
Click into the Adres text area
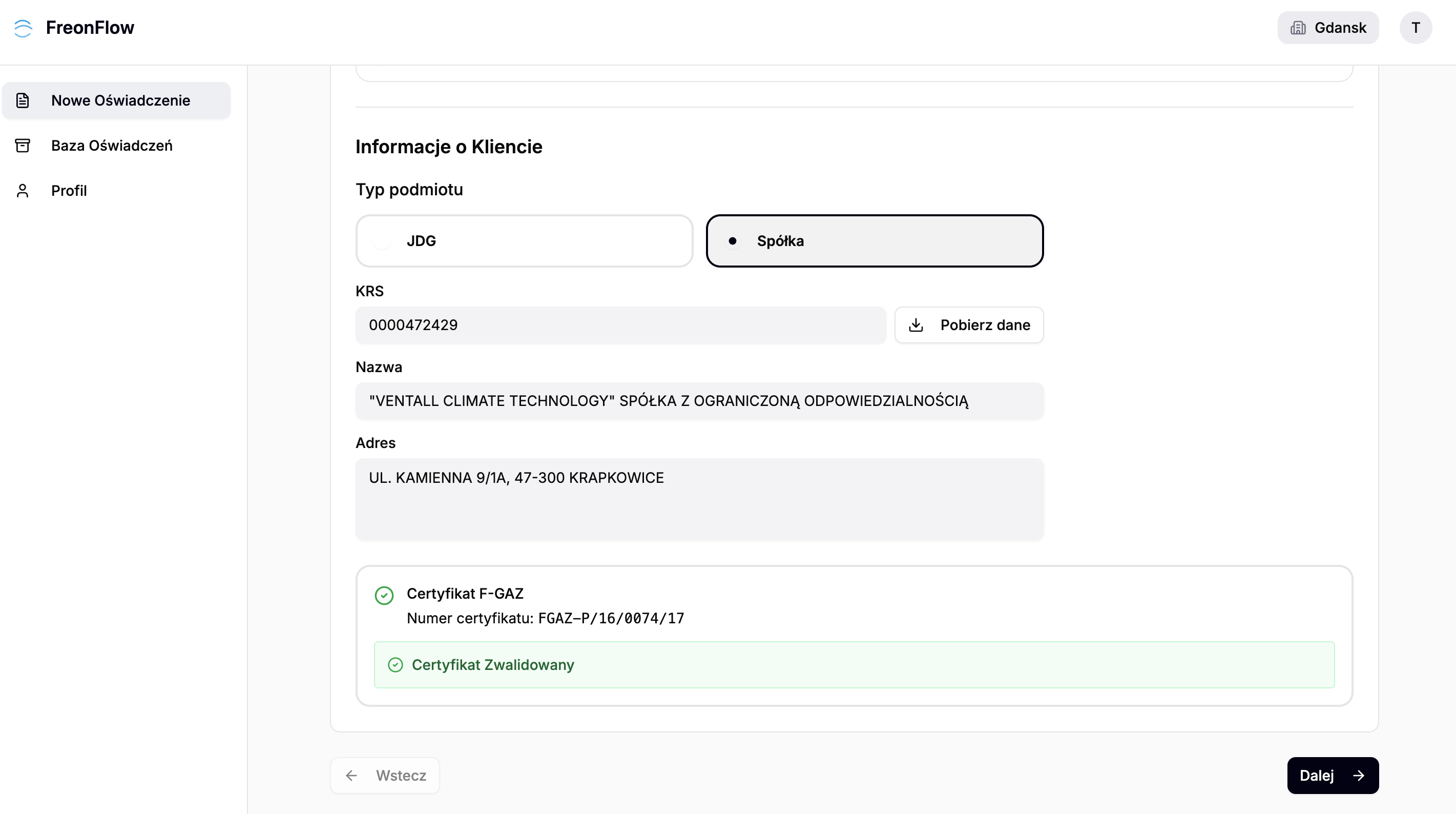[699, 498]
